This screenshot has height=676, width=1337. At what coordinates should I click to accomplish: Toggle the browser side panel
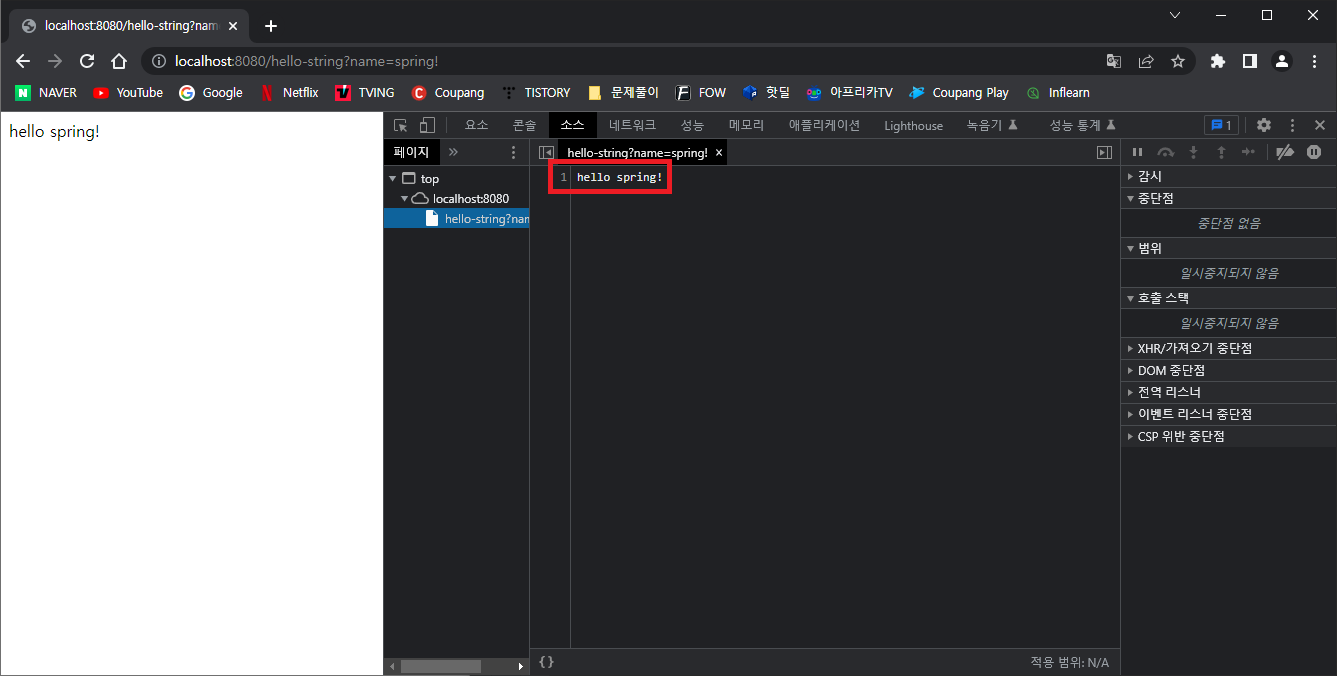coord(1249,61)
